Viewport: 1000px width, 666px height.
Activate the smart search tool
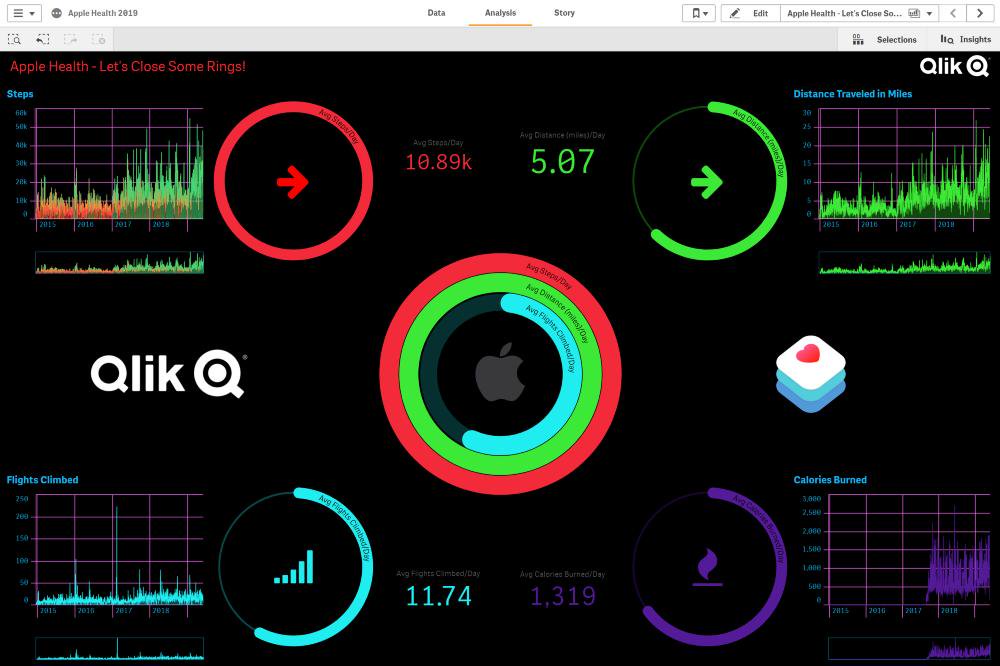[x=15, y=40]
